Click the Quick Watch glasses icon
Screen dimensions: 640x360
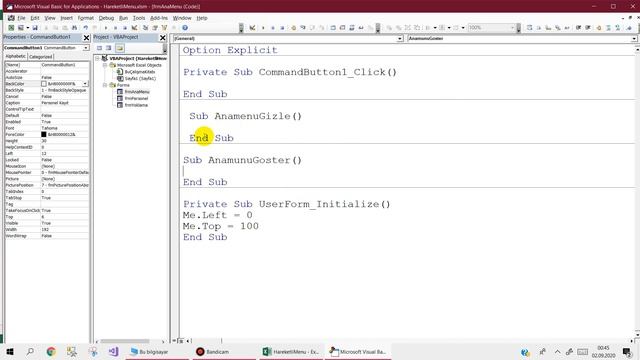pyautogui.click(x=361, y=28)
